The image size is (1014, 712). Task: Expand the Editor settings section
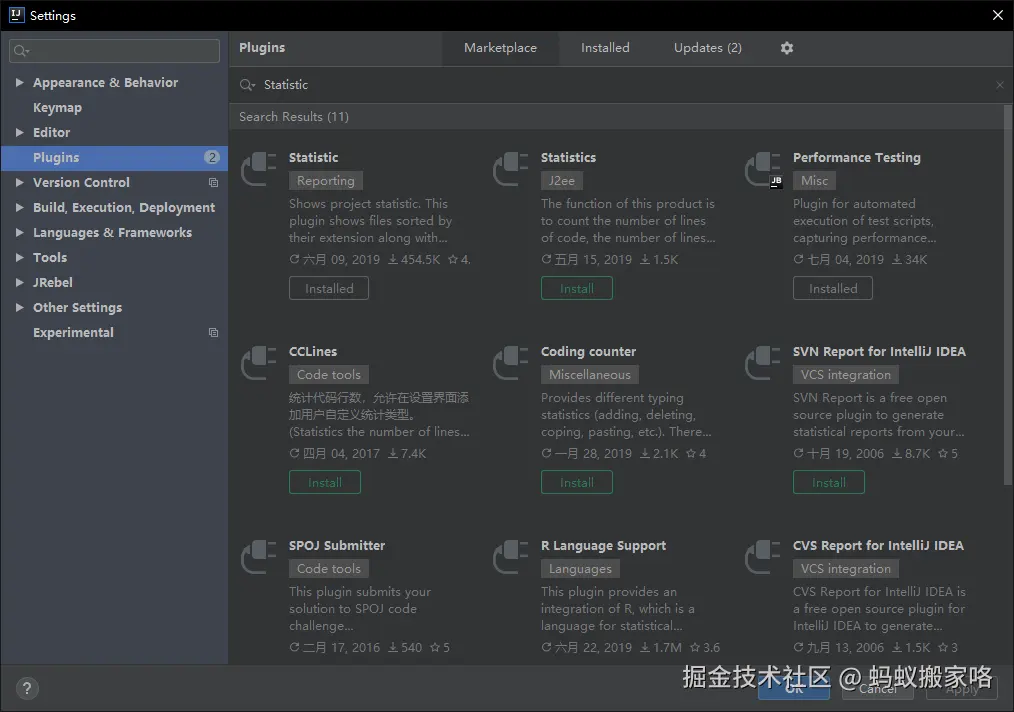click(19, 133)
